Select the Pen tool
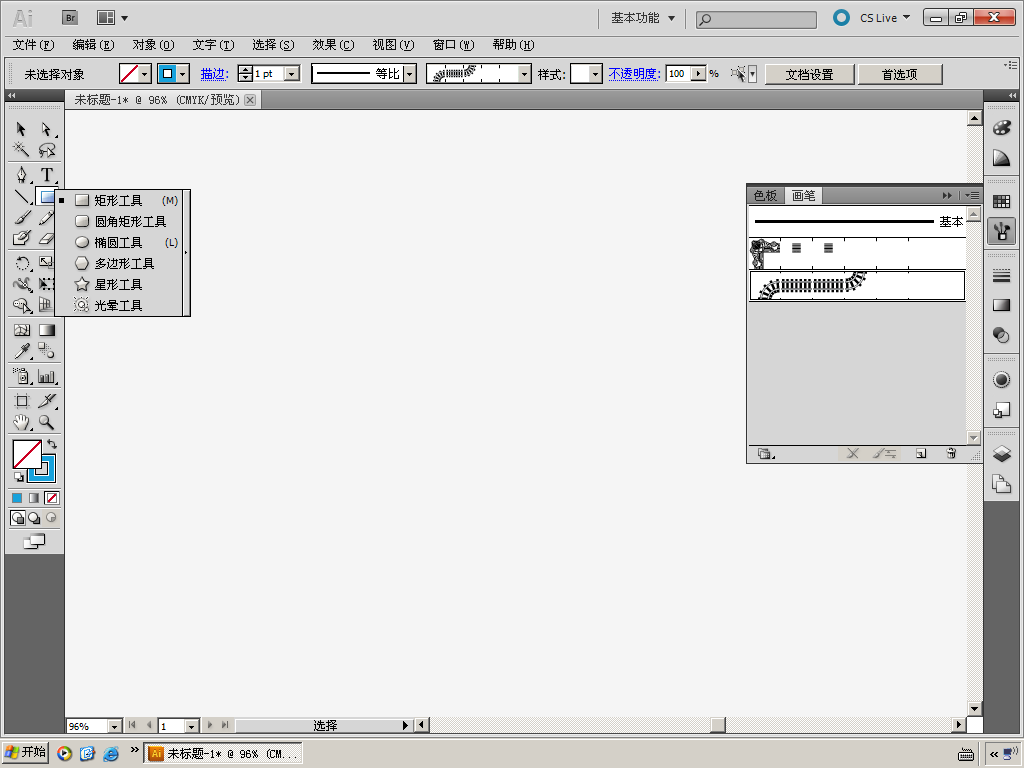Image resolution: width=1024 pixels, height=768 pixels. [x=21, y=175]
